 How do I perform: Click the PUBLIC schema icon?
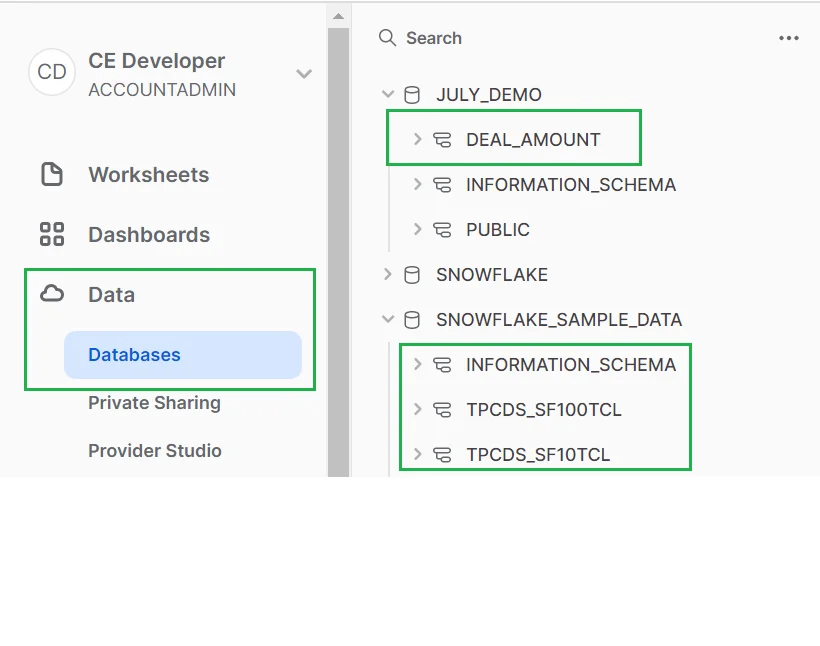pos(442,230)
